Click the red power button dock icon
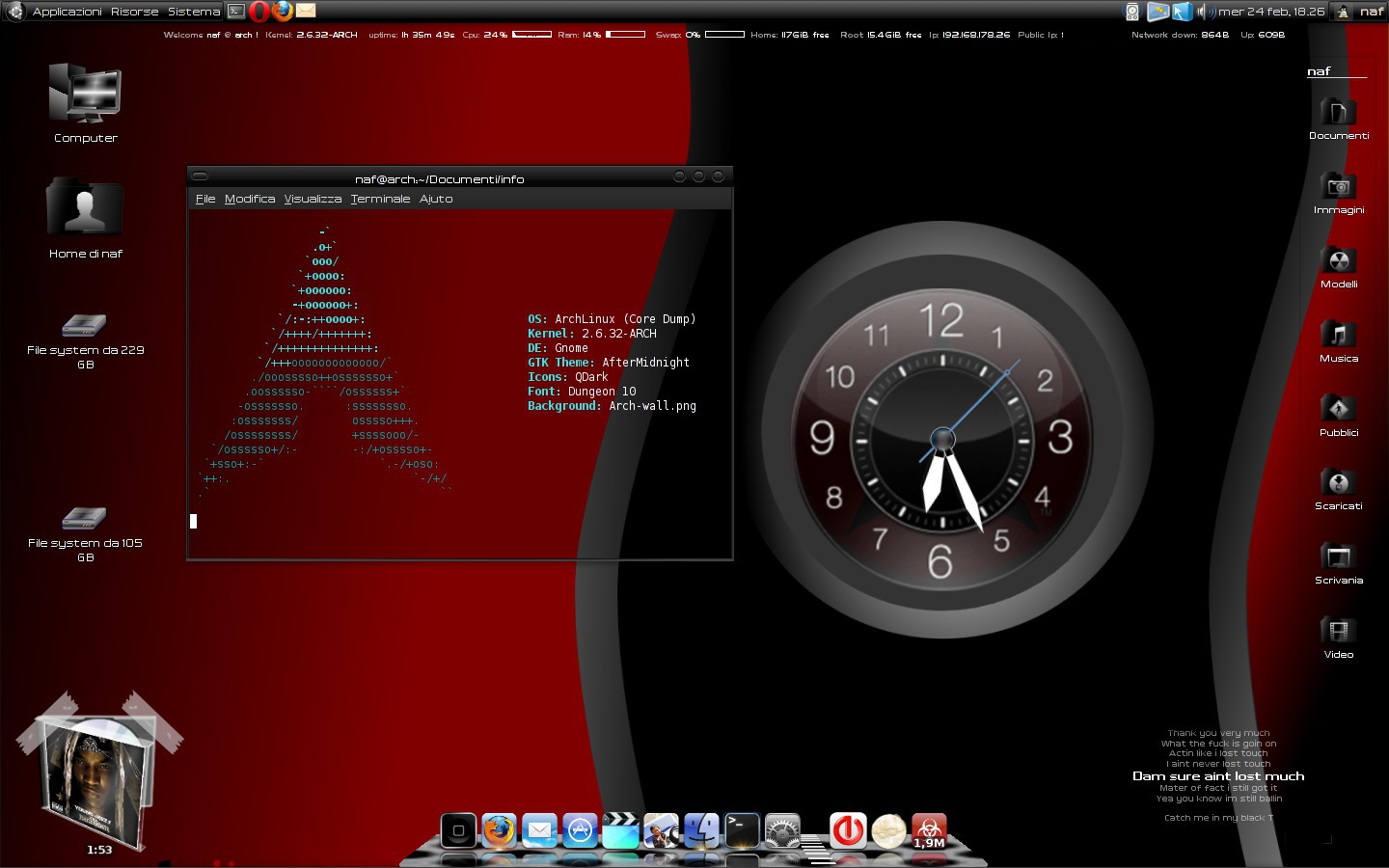This screenshot has width=1389, height=868. tap(848, 830)
